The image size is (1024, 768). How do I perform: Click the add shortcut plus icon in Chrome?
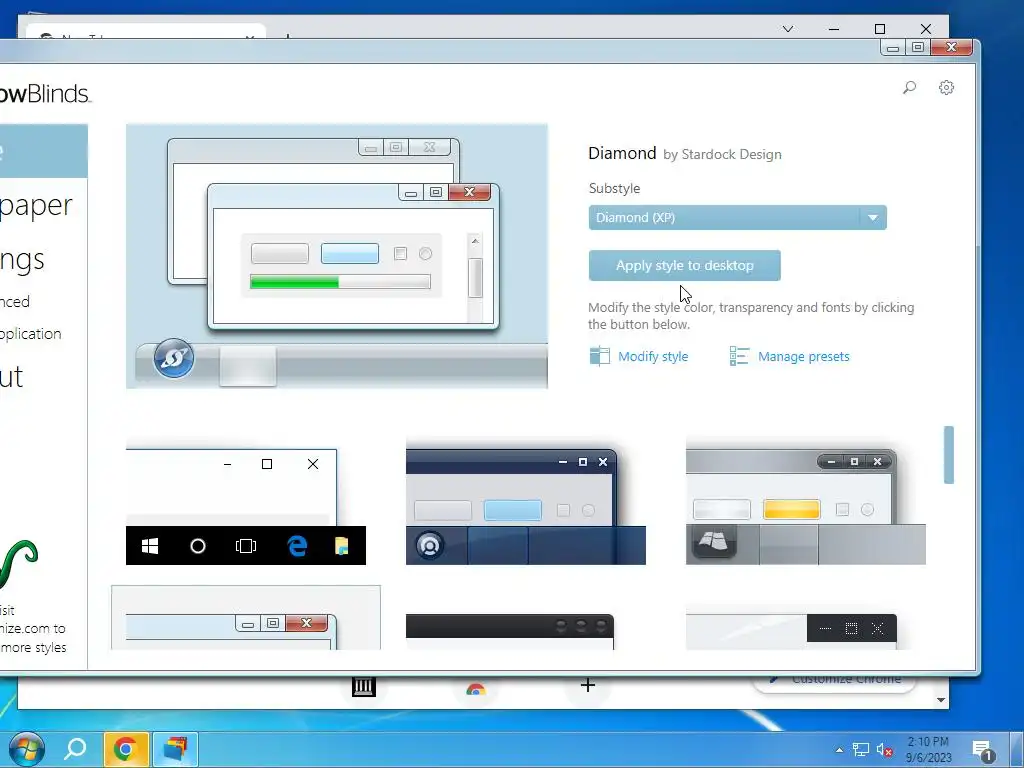coord(587,684)
